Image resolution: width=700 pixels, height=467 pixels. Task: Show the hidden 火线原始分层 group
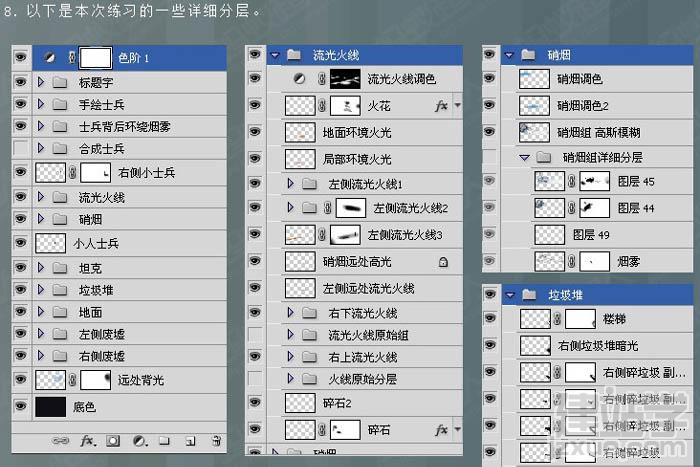pos(255,379)
